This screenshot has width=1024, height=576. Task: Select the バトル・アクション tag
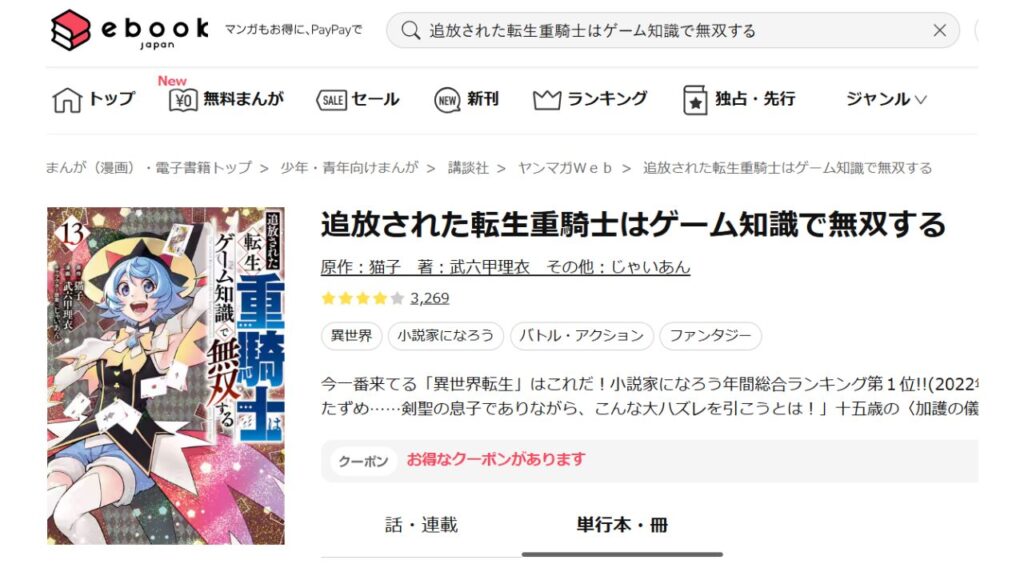(581, 336)
